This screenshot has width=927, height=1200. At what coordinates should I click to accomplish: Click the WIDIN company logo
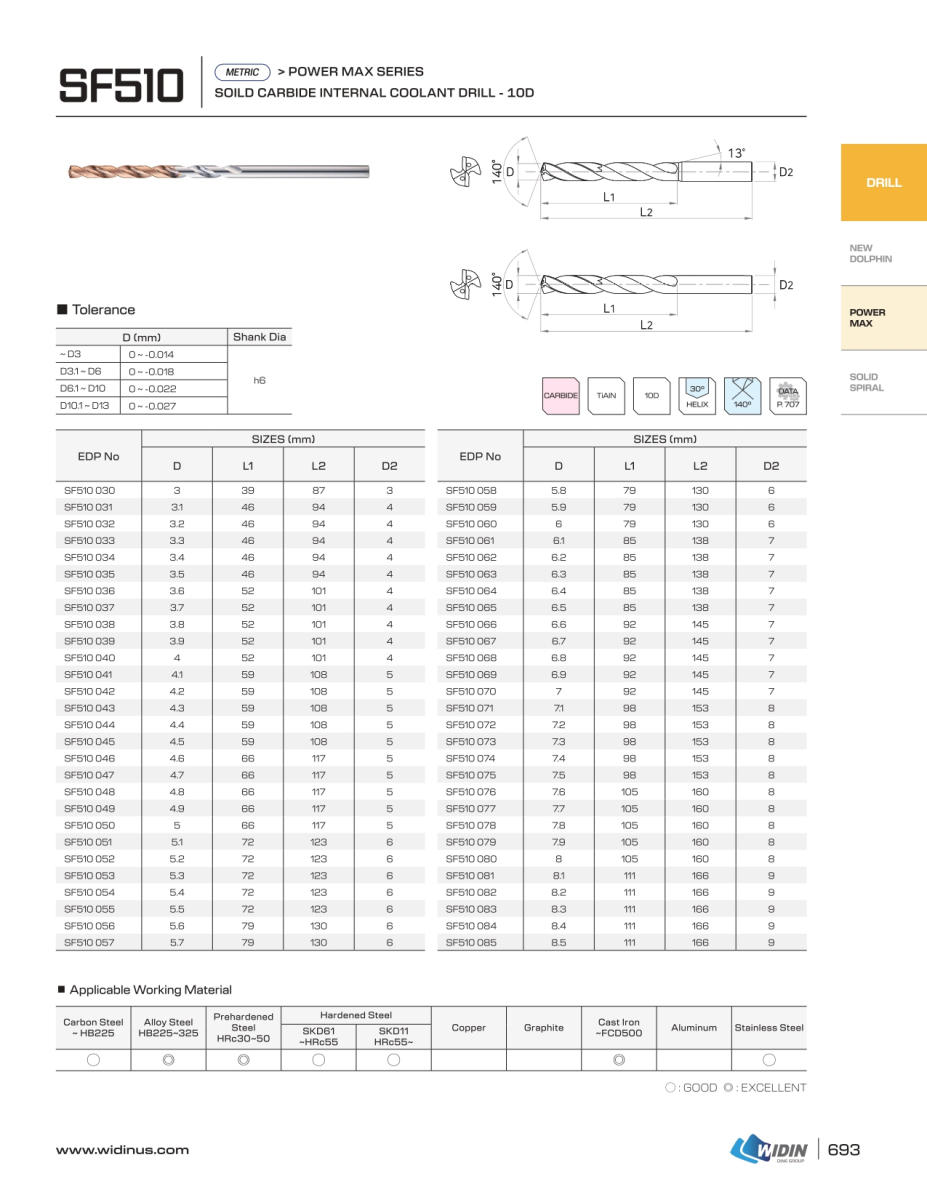click(770, 1149)
